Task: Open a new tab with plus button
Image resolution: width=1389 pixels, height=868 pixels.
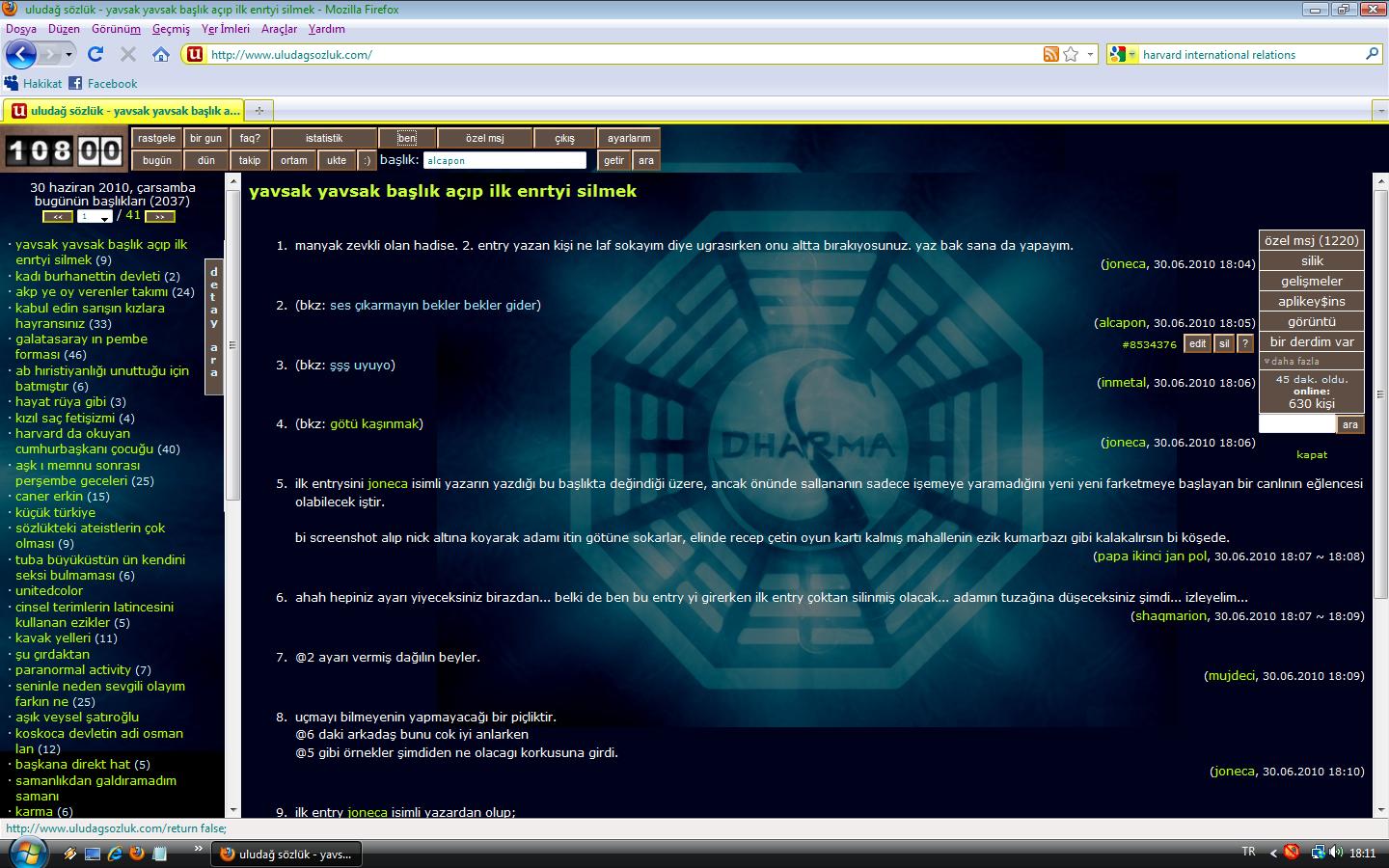Action: pos(259,111)
